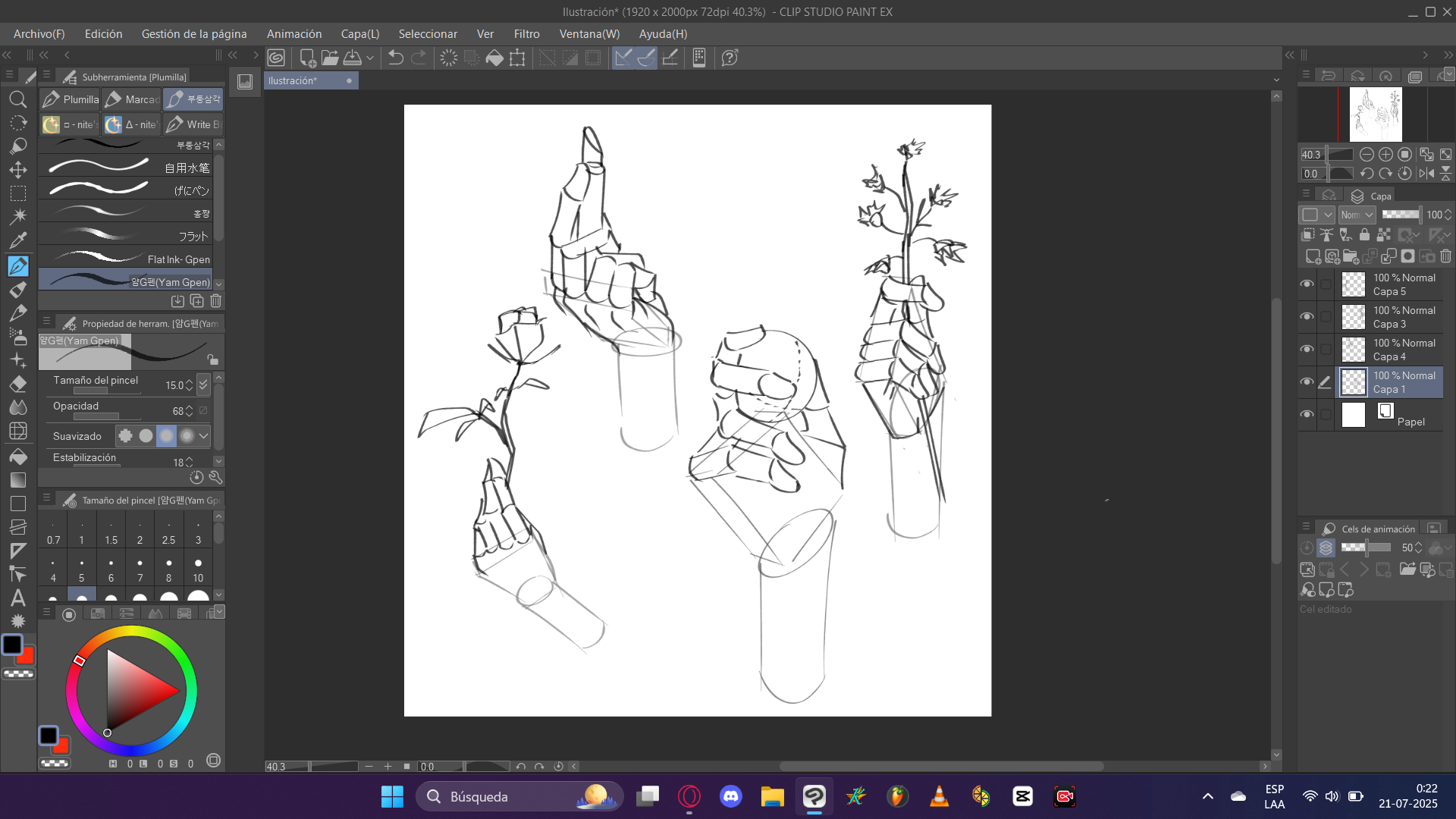Viewport: 1456px width, 819px height.
Task: Click the Undo arrow in command bar
Action: [x=395, y=58]
